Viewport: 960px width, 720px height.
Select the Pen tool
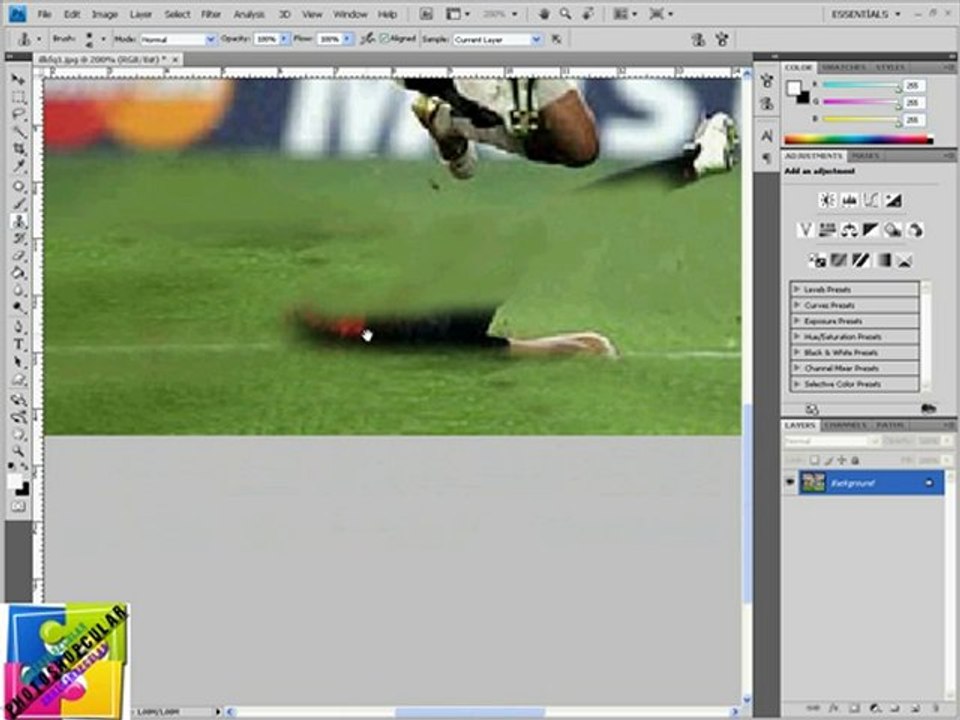(x=18, y=326)
